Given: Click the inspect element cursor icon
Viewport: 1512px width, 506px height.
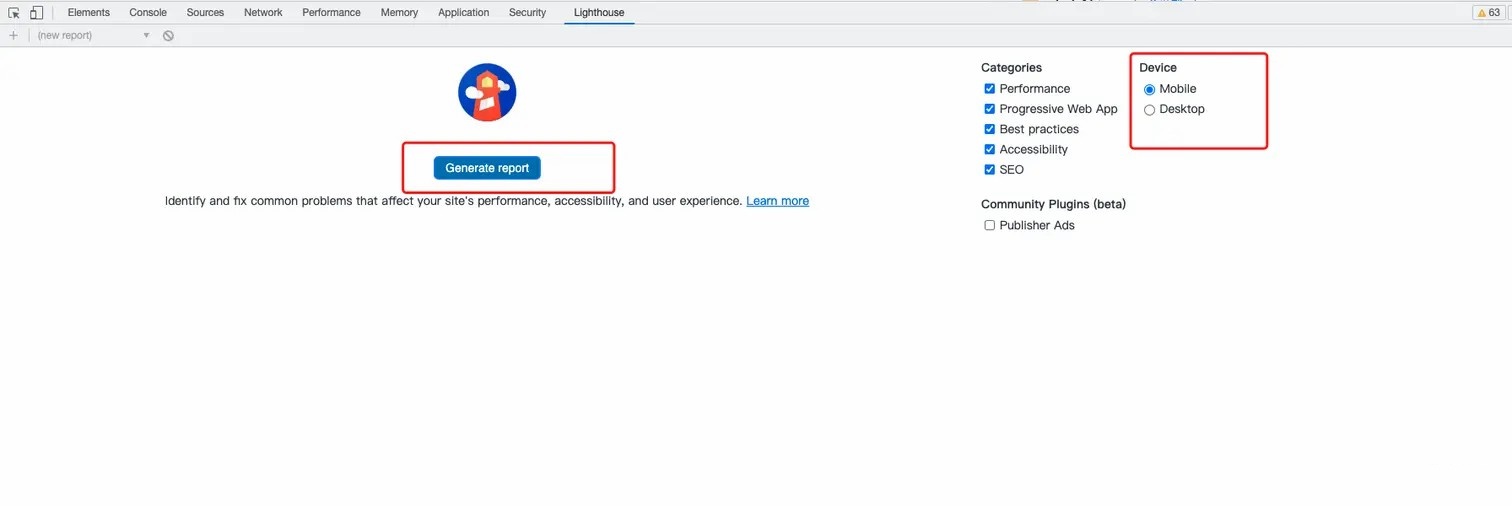Looking at the screenshot, I should 14,13.
